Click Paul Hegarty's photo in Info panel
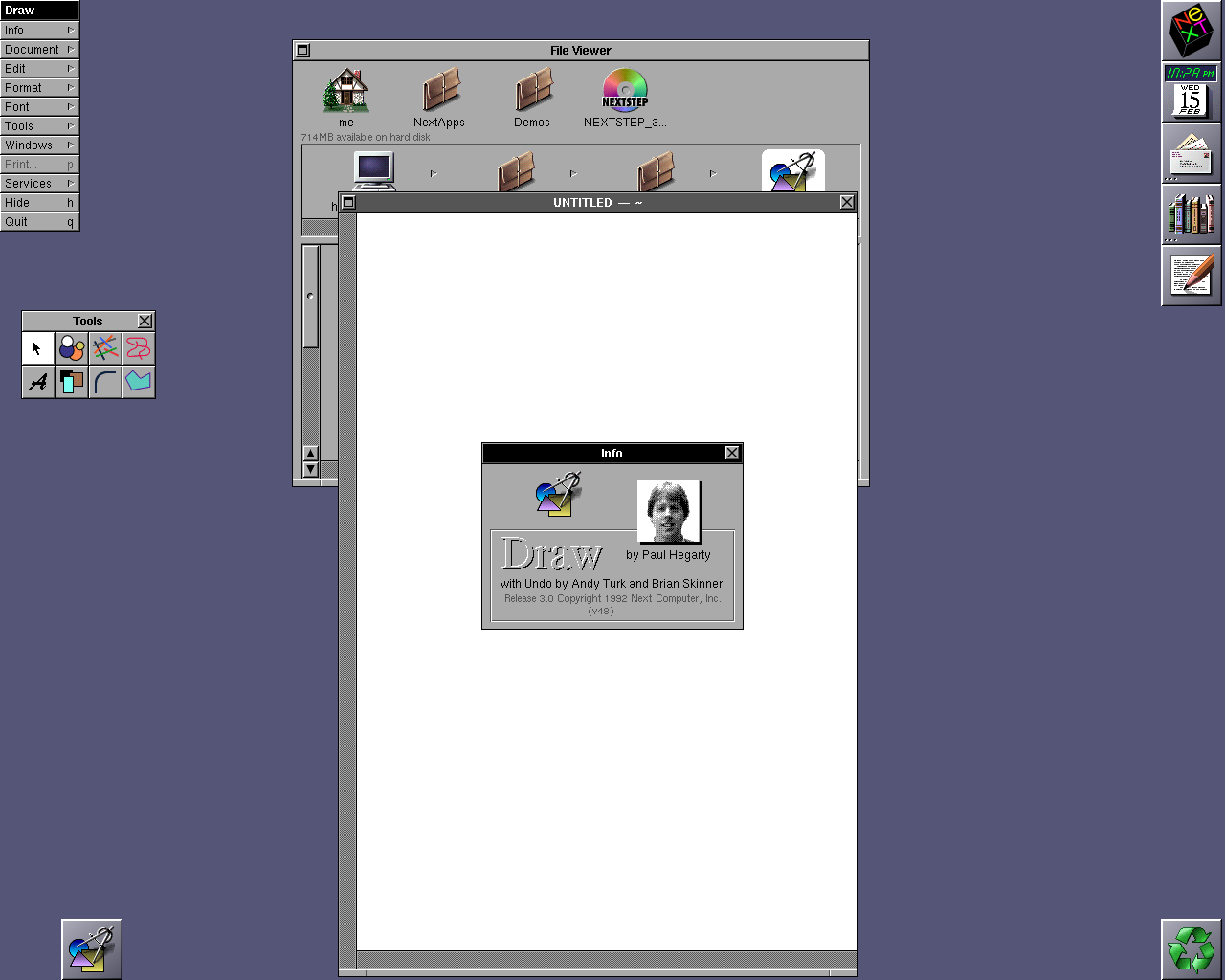Image resolution: width=1225 pixels, height=980 pixels. pyautogui.click(x=669, y=512)
